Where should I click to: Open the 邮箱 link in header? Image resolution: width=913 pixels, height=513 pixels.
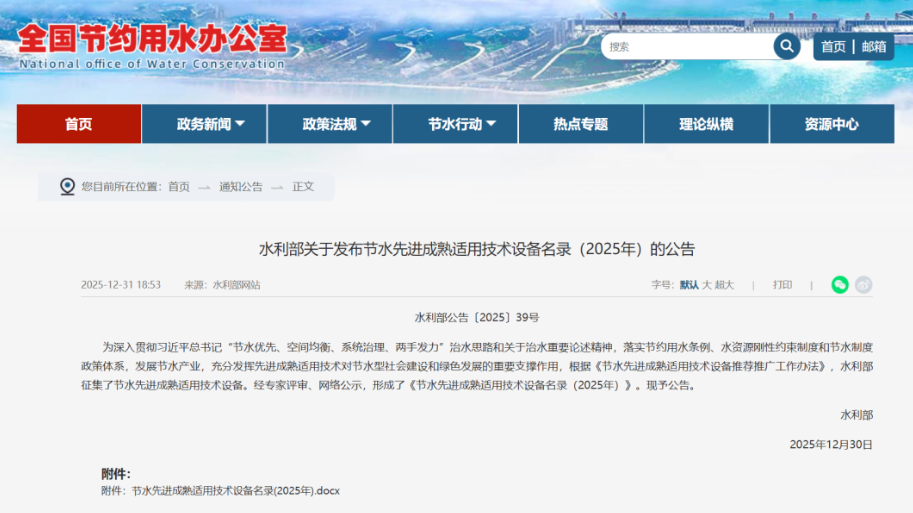[x=874, y=47]
